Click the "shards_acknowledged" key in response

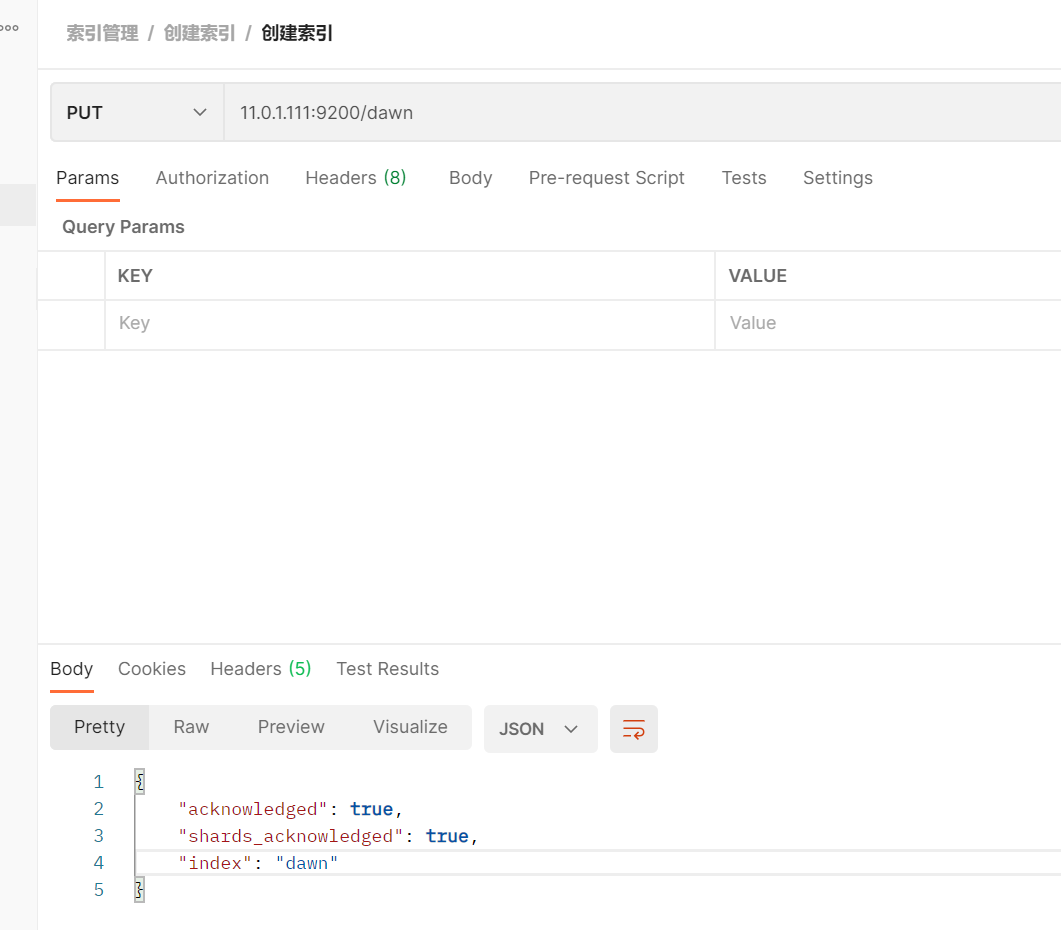point(291,837)
